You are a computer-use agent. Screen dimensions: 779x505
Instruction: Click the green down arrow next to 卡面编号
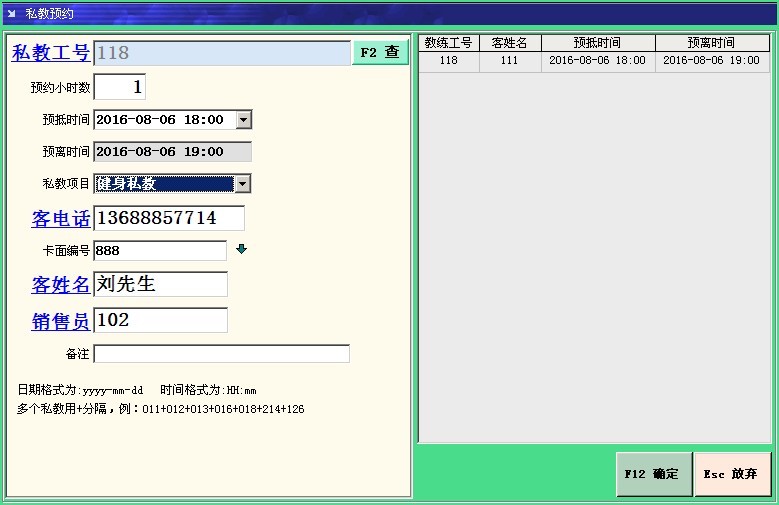(x=241, y=249)
